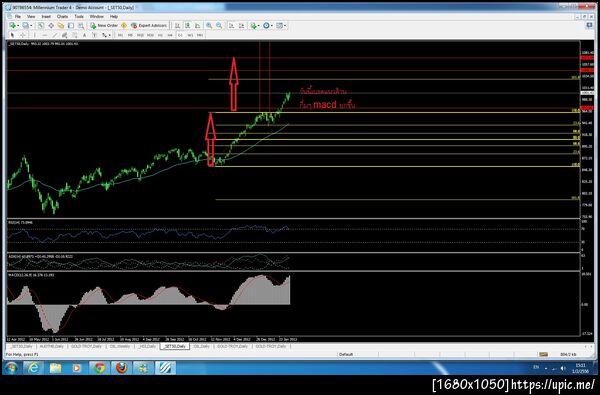The image size is (600, 395).
Task: Switch to H4 timeframe
Action: 170,35
